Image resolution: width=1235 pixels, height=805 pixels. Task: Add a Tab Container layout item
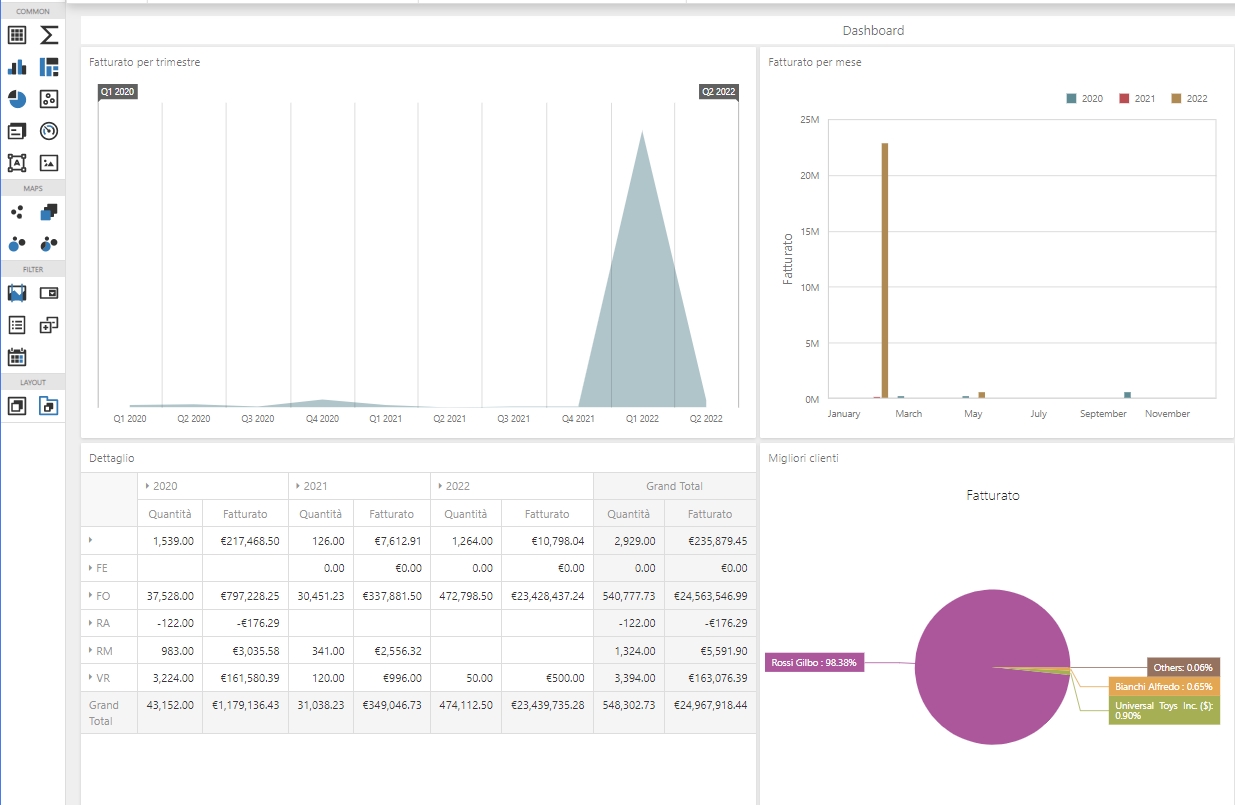tap(49, 406)
